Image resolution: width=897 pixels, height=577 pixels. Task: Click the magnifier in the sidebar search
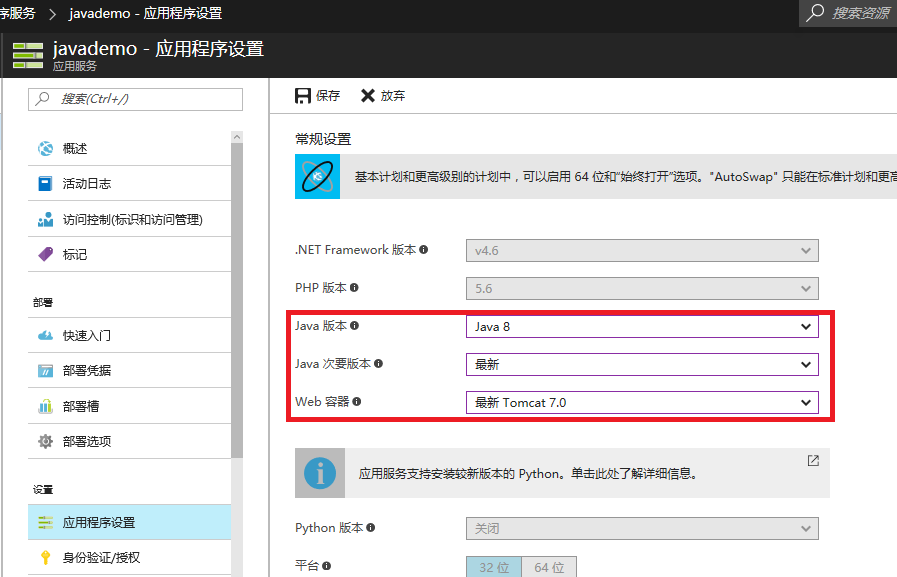[x=42, y=99]
